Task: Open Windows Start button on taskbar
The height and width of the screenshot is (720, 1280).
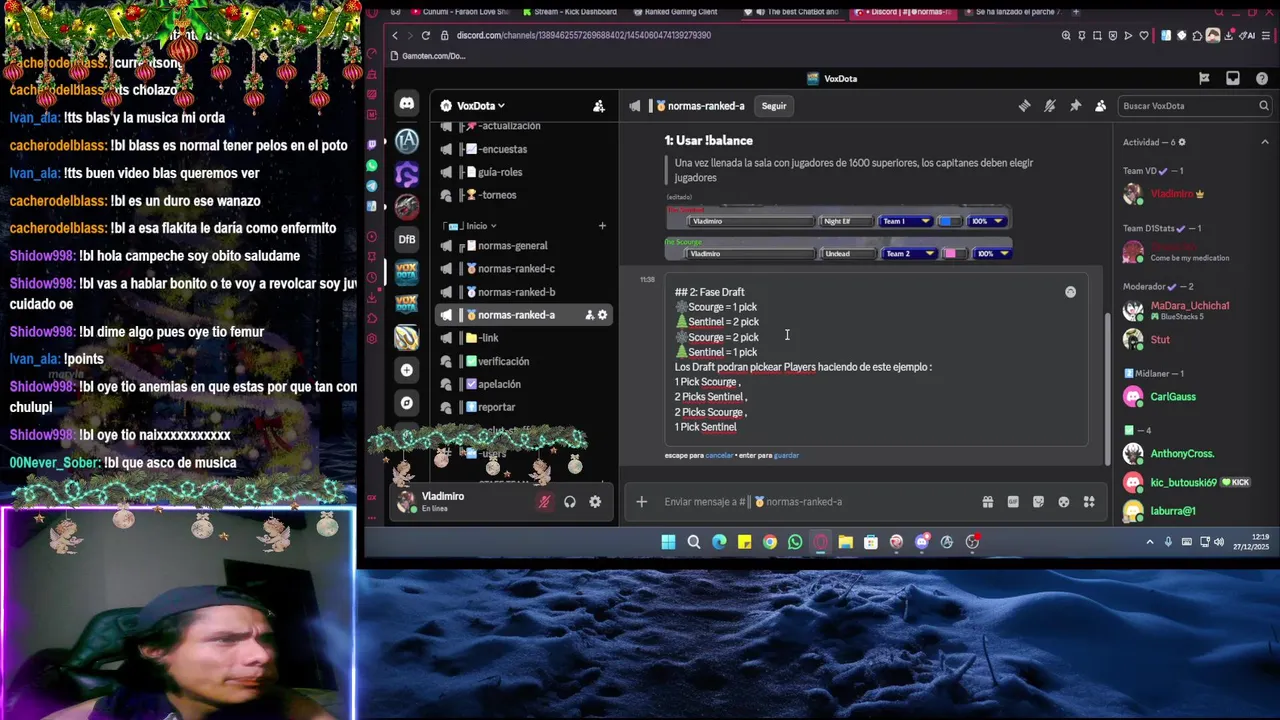Action: click(668, 542)
